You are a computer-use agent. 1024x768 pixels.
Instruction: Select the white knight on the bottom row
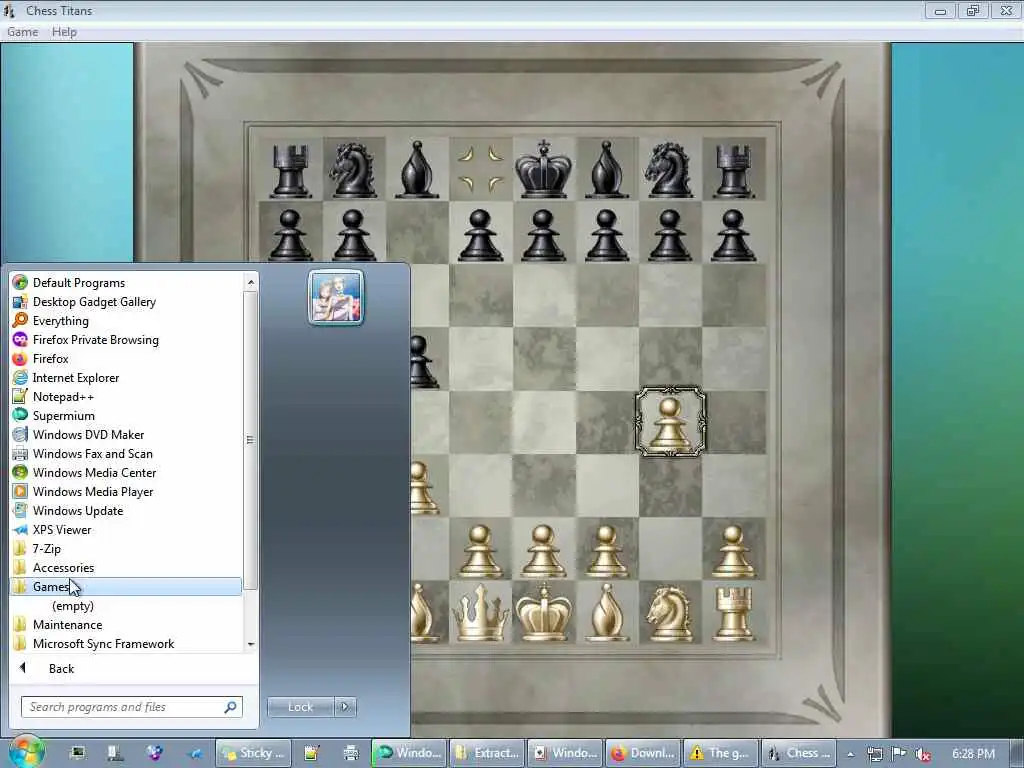[x=670, y=613]
